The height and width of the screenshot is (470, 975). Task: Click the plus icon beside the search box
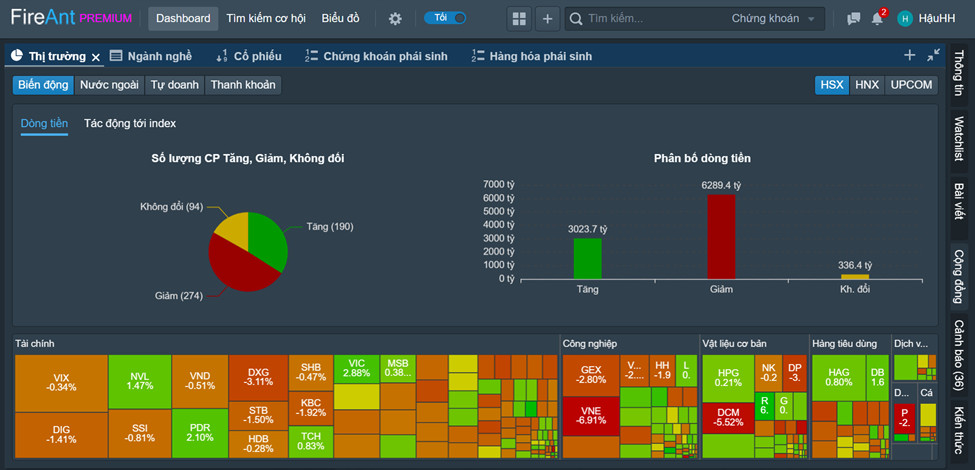(548, 19)
